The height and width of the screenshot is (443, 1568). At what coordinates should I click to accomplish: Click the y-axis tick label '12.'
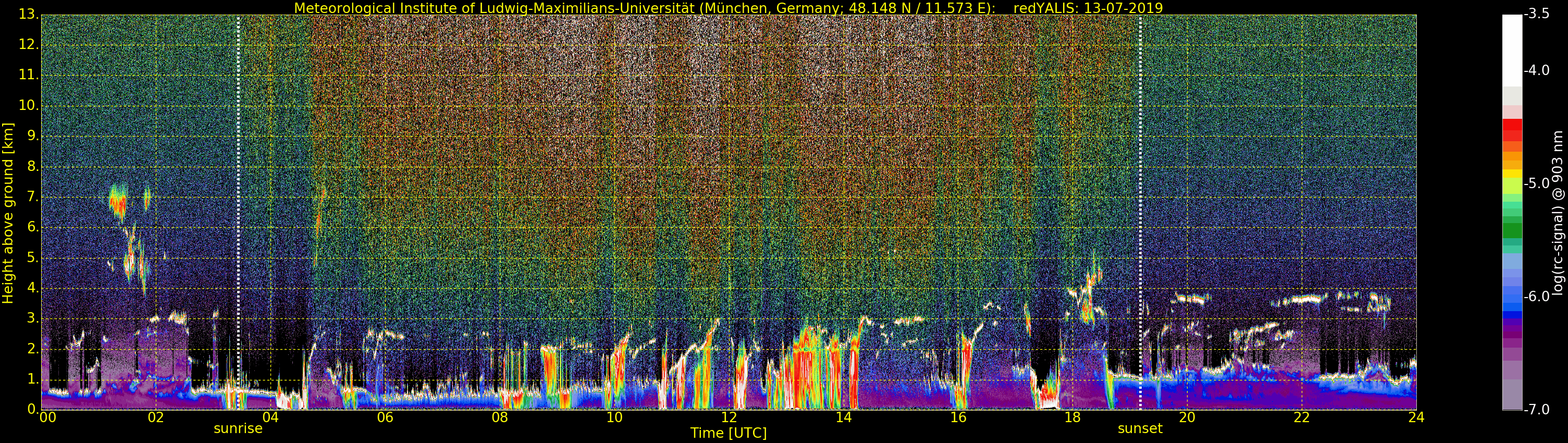(29, 45)
